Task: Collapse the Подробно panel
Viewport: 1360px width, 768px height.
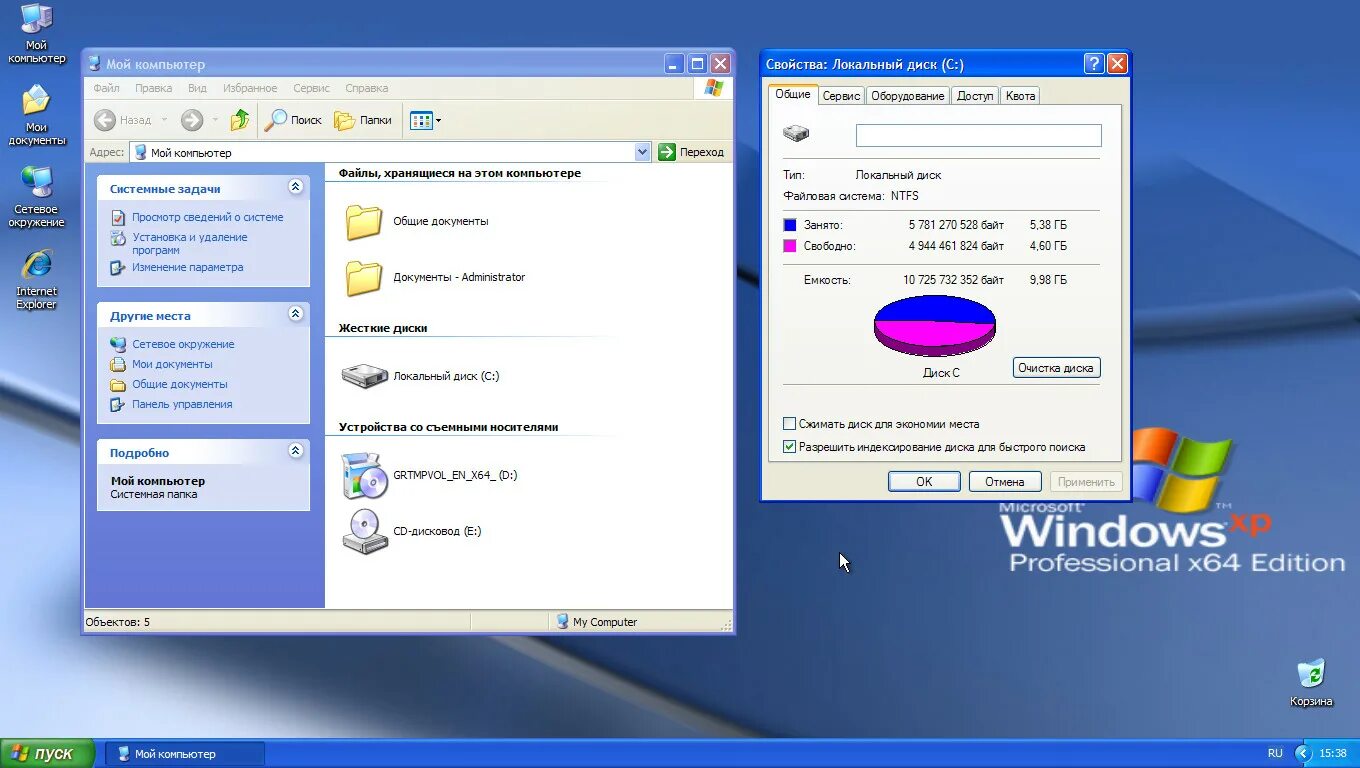Action: [x=295, y=451]
